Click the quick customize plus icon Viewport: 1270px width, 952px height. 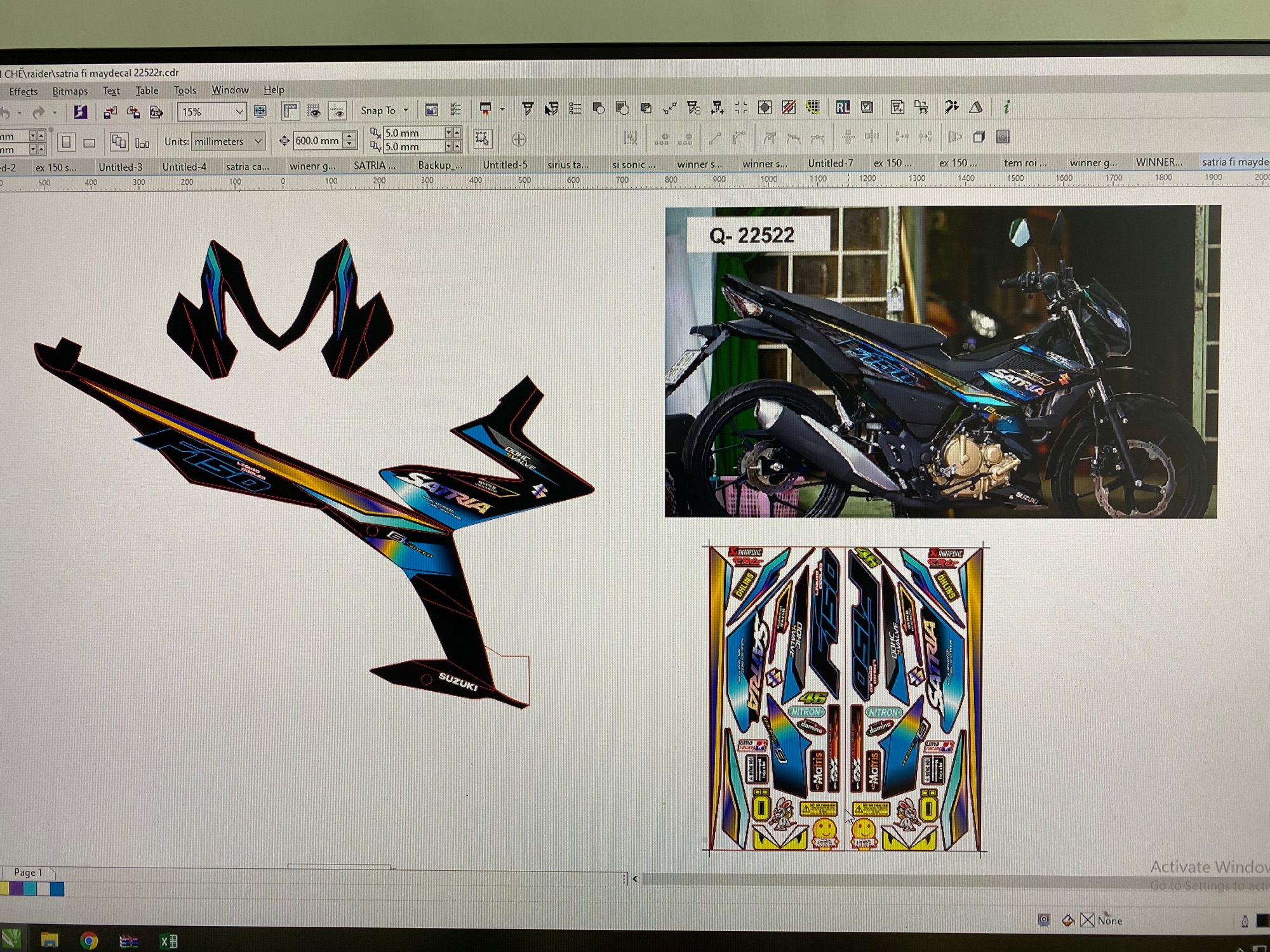pyautogui.click(x=519, y=139)
